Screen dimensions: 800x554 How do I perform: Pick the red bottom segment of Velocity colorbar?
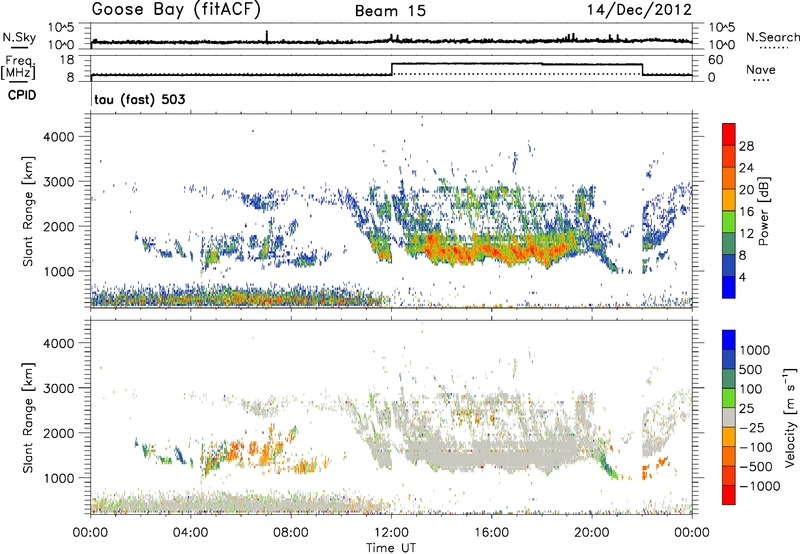pyautogui.click(x=729, y=495)
